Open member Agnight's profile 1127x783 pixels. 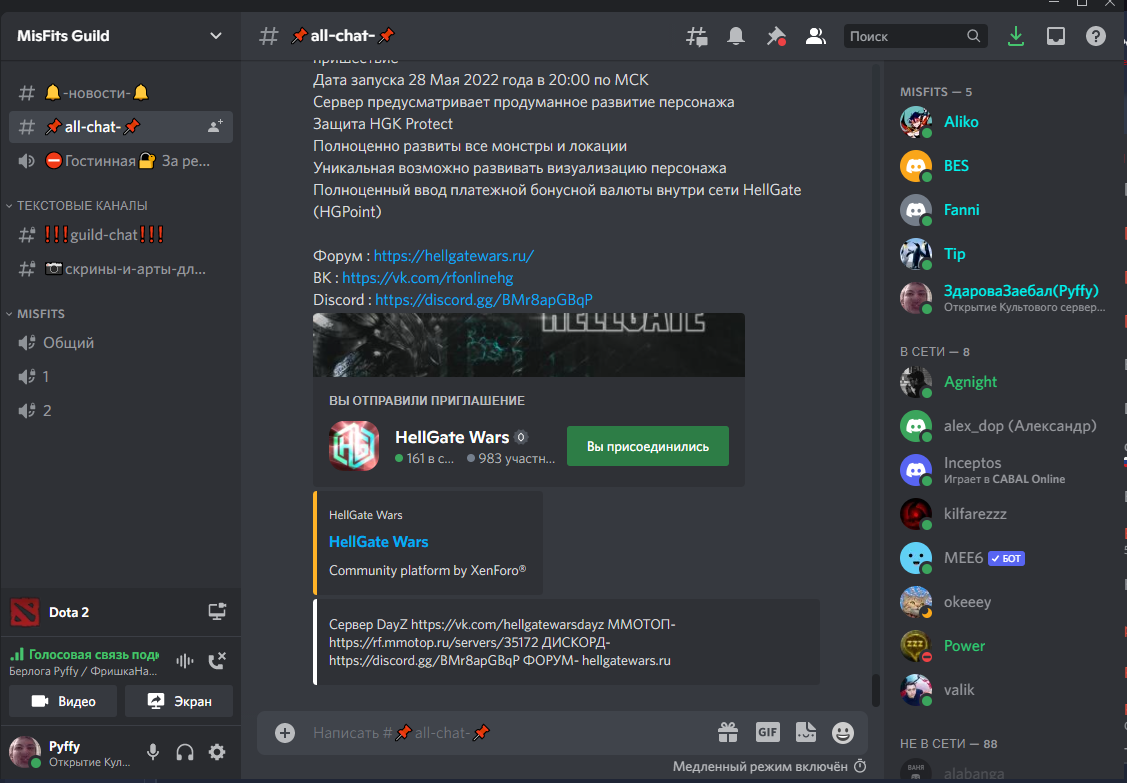pos(1003,382)
